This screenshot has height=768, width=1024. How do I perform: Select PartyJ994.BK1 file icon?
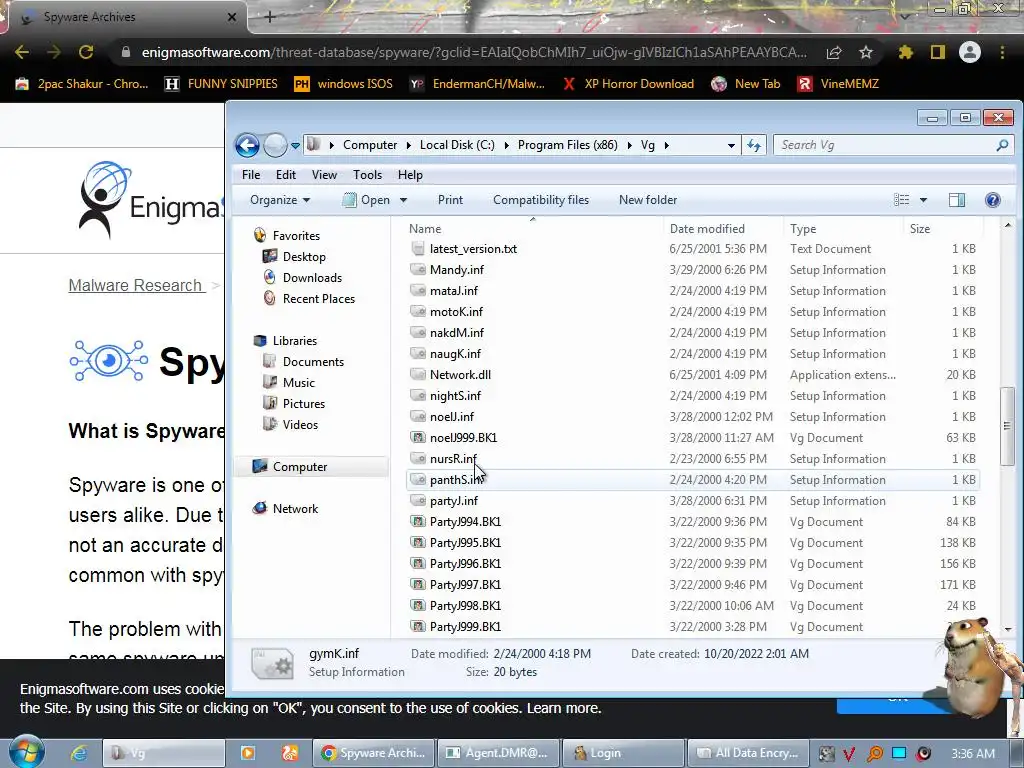[x=418, y=522]
